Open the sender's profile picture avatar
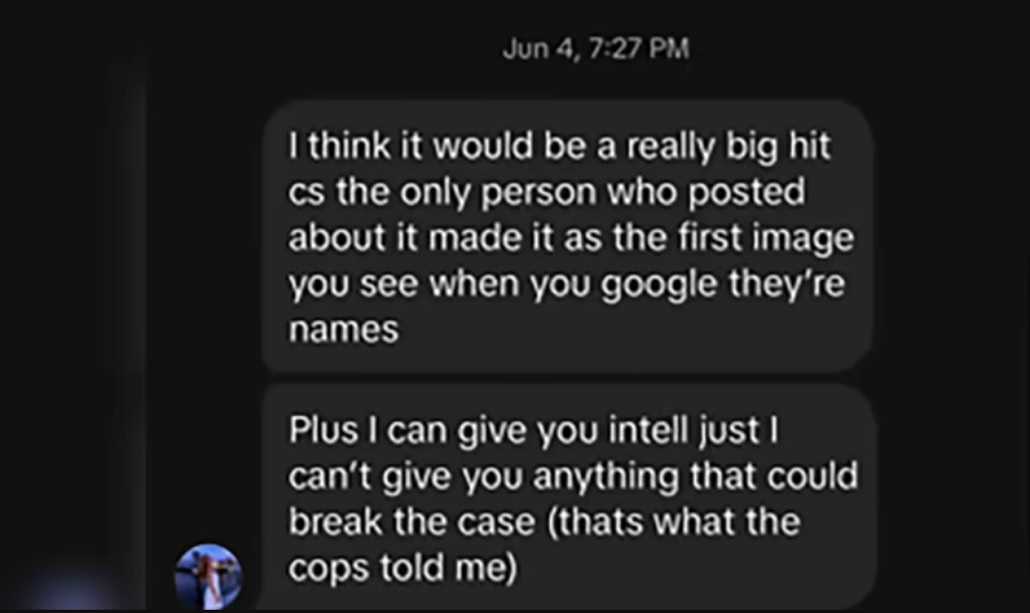The height and width of the screenshot is (613, 1030). 208,577
